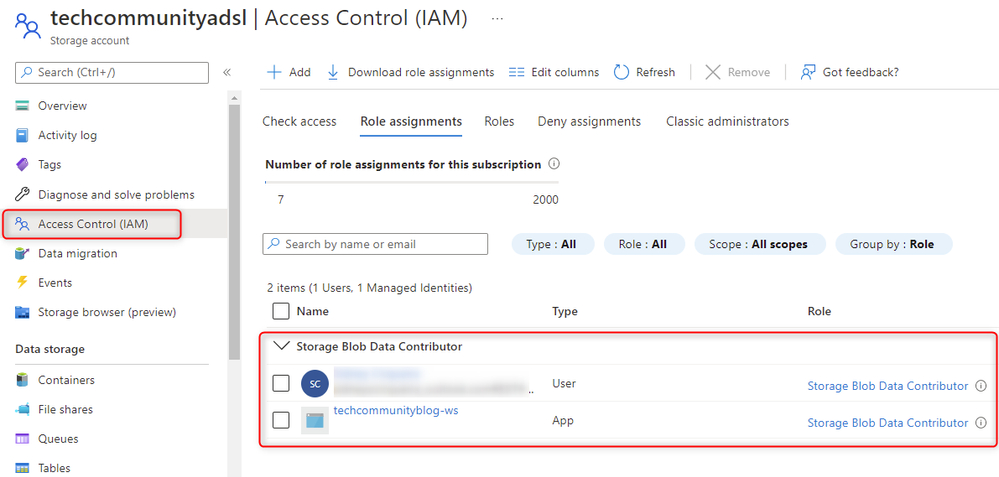Collapse Storage Blob Data Contributor group
This screenshot has width=999, height=477.
click(280, 346)
